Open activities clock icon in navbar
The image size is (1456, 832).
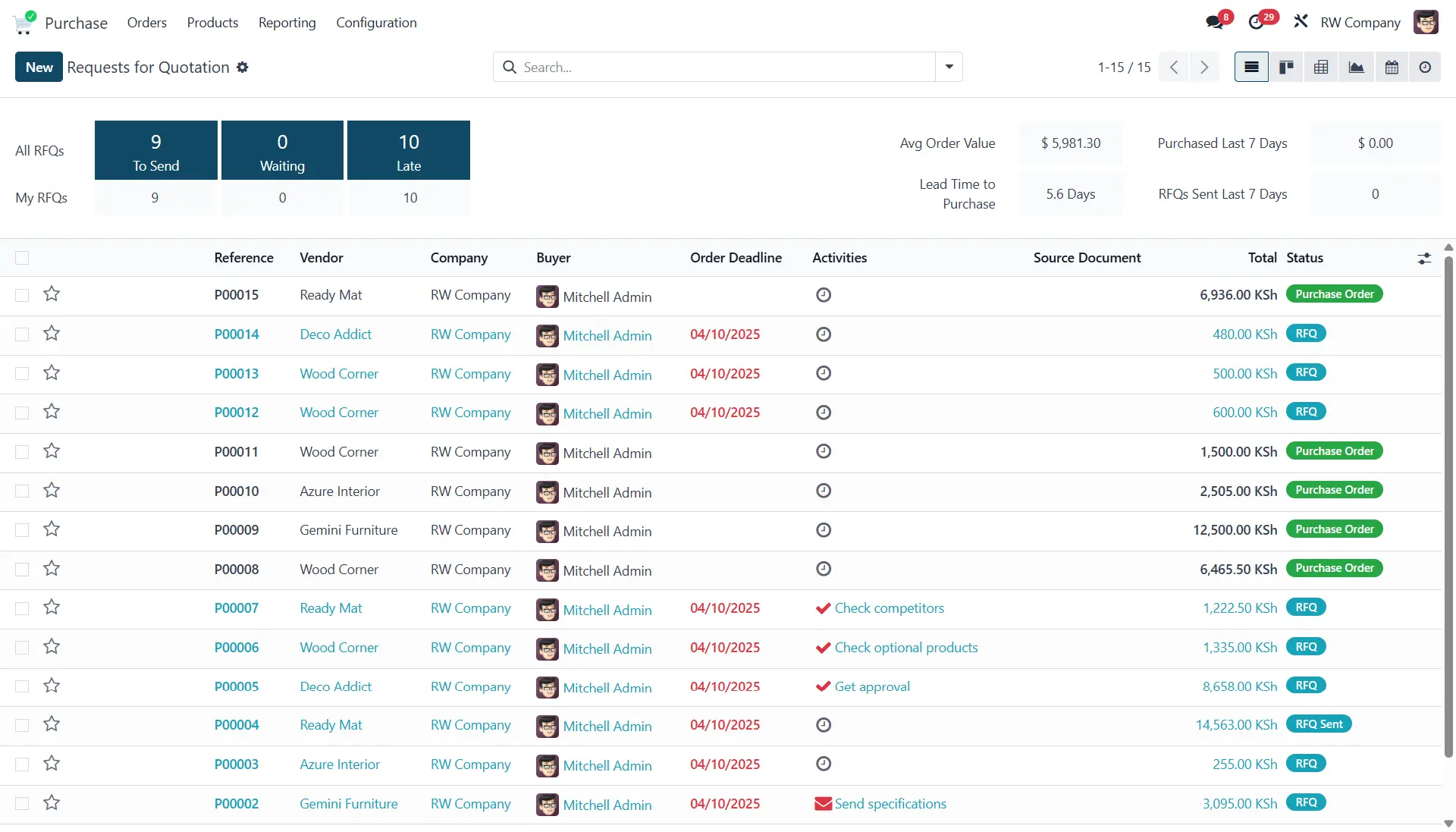[x=1257, y=22]
